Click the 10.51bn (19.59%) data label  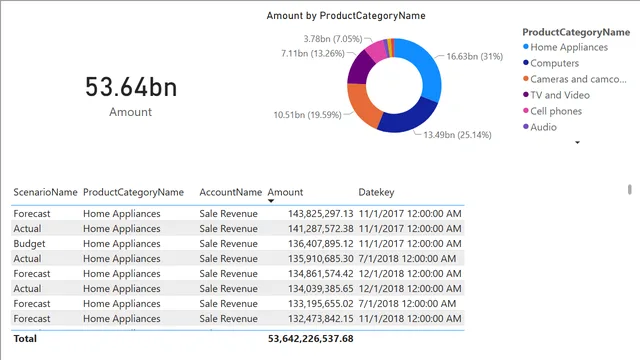pos(307,115)
